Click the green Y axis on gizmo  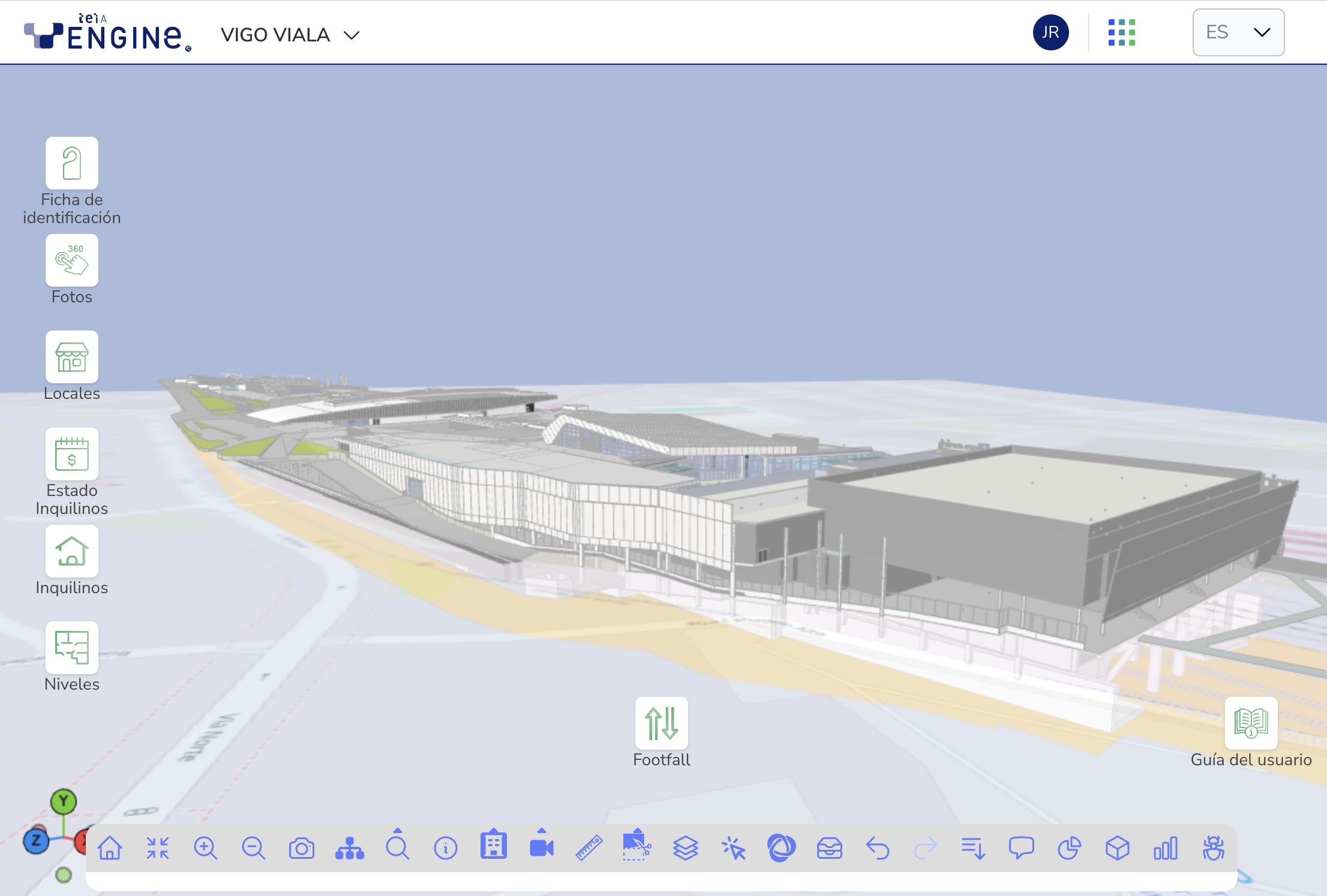[64, 801]
